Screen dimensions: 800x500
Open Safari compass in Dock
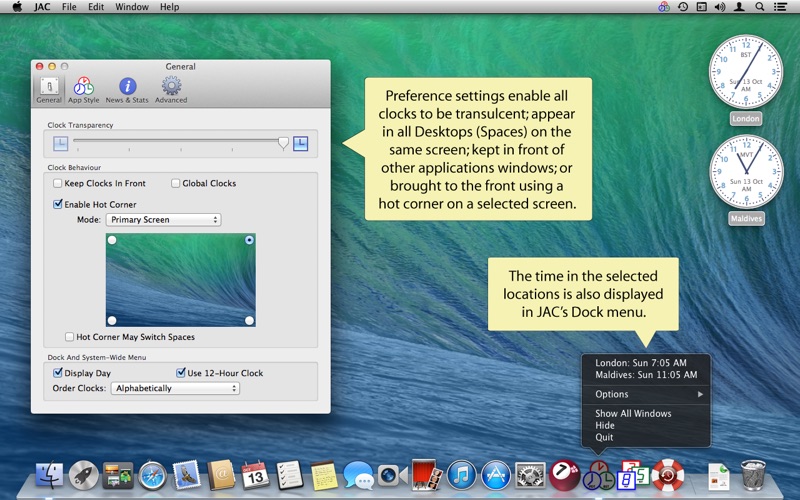152,476
